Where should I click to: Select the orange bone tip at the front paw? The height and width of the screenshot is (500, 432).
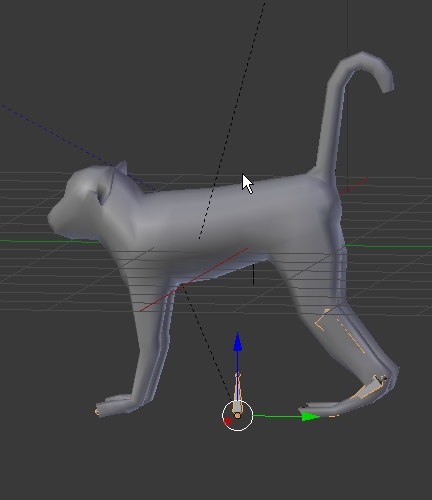[97, 412]
